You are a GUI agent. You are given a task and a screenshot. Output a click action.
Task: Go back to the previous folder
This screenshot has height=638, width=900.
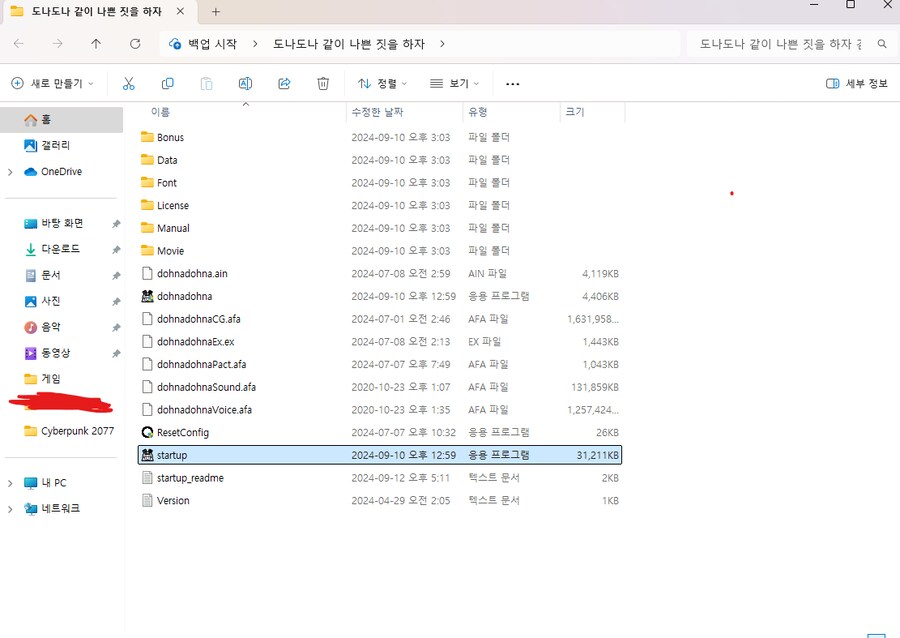[x=18, y=44]
